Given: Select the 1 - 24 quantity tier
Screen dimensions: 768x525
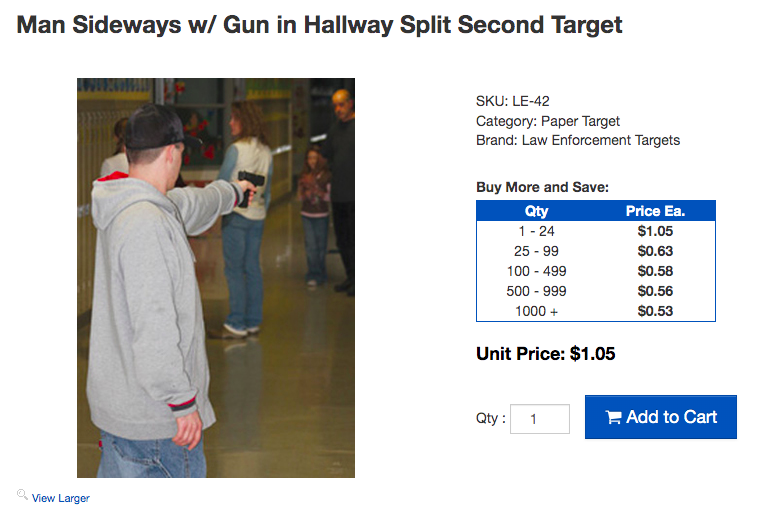Looking at the screenshot, I should tap(536, 231).
